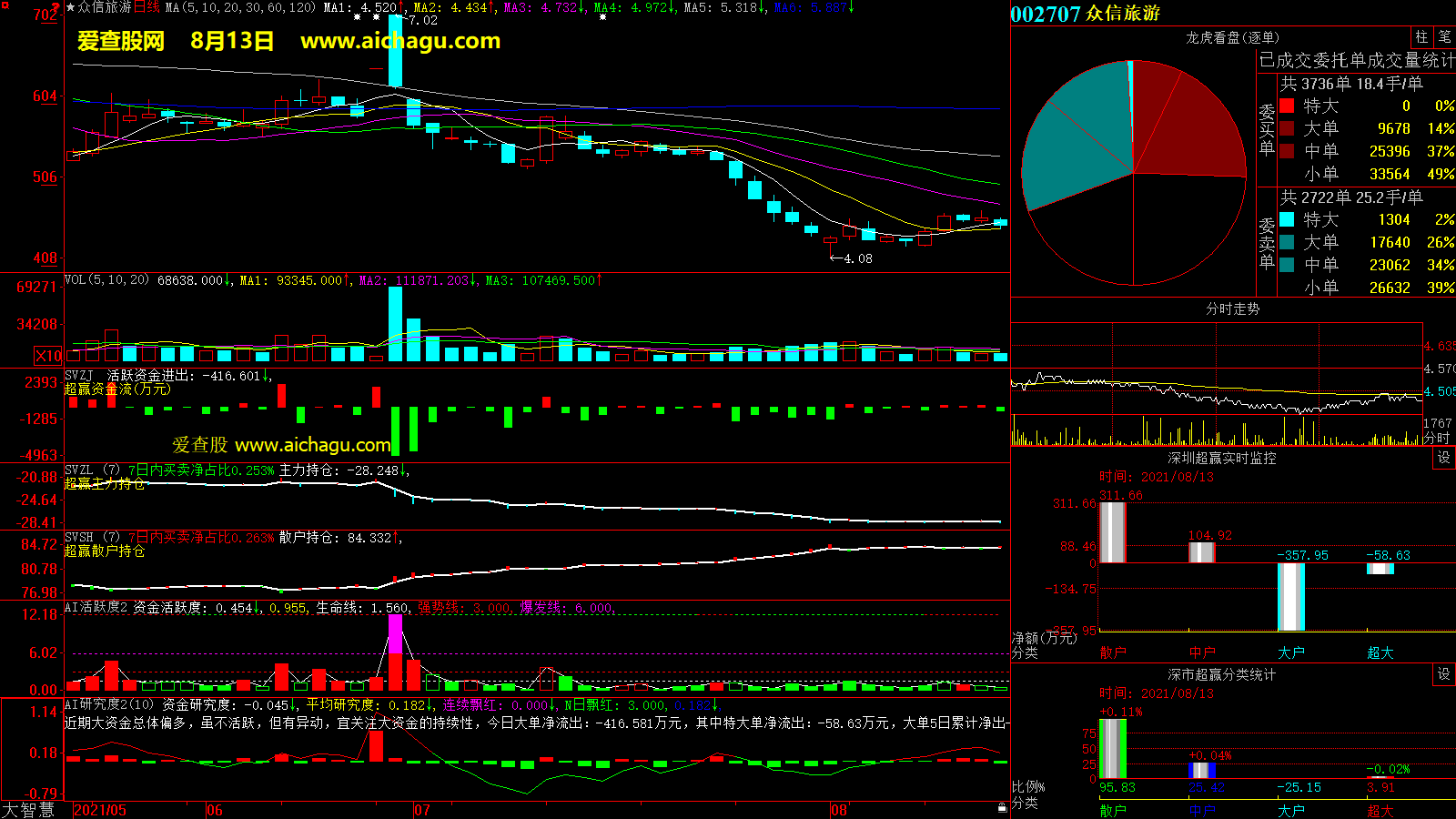Viewport: 1456px width, 819px height.
Task: Click the star icon before 众信旅游
Action: [70, 7]
